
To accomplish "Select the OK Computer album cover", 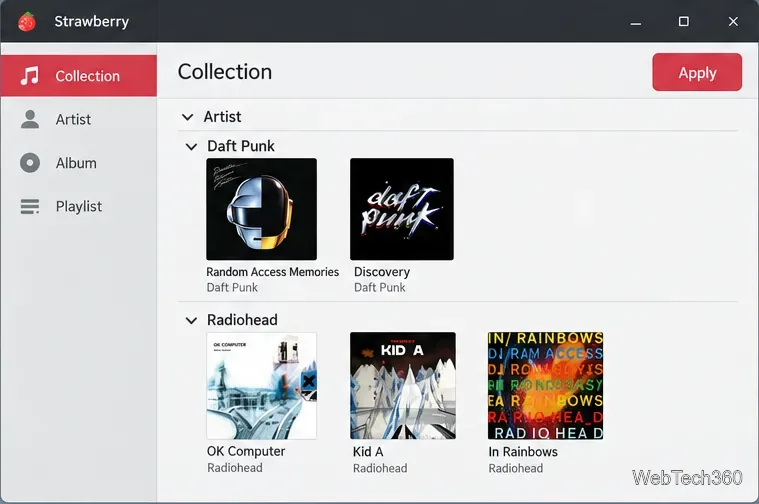I will (261, 386).
